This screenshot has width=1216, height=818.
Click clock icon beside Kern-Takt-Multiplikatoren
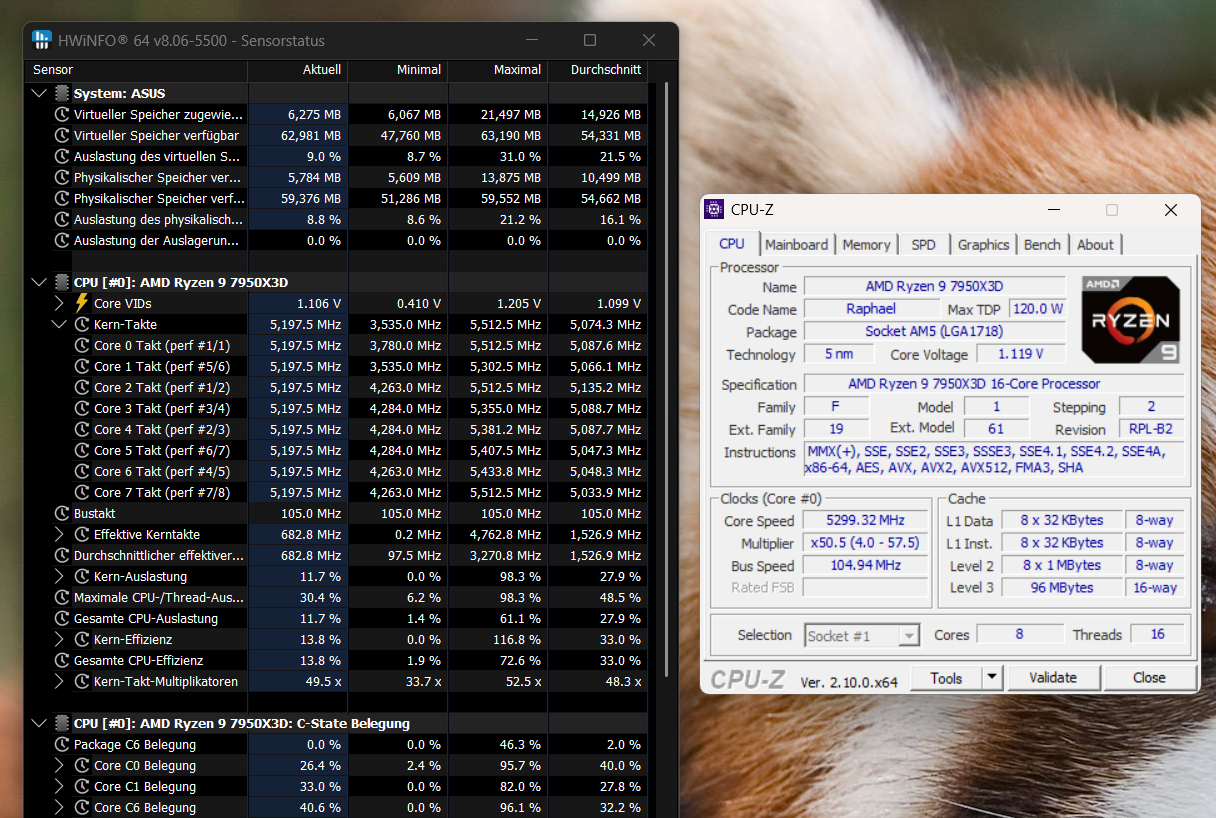point(83,681)
